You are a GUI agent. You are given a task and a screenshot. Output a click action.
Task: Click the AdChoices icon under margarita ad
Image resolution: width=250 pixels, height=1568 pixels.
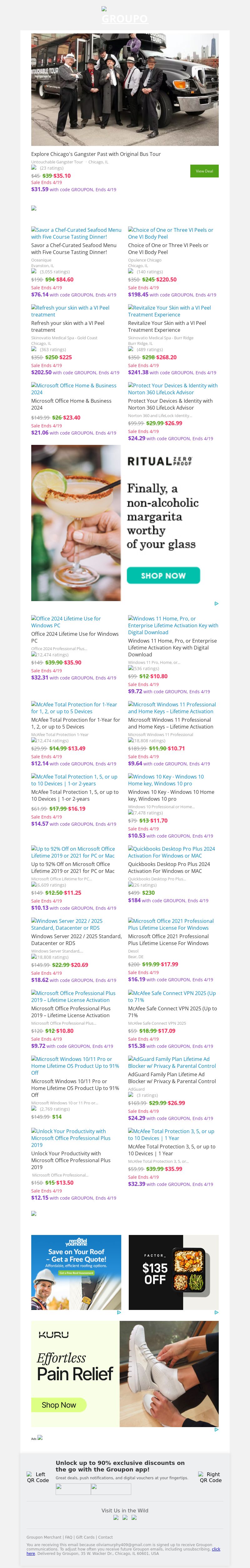(216, 604)
